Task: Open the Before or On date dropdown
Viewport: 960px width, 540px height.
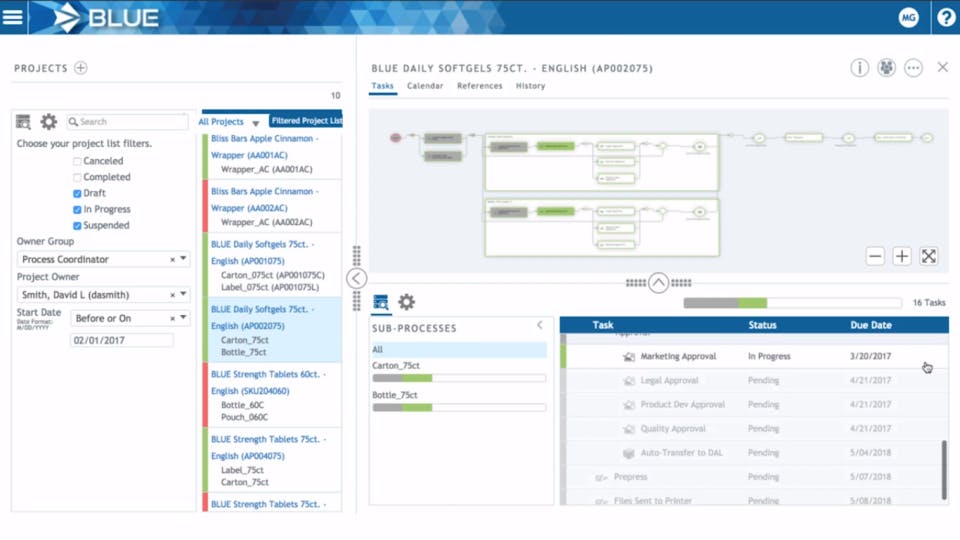Action: [183, 318]
